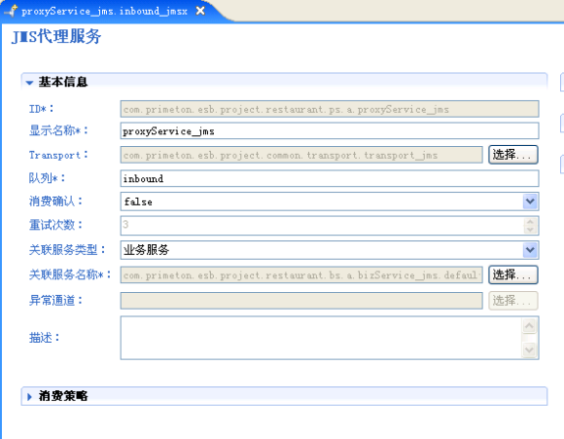564x439 pixels.
Task: Close the proxyService_jms.inbound_jmsx tab
Action: click(200, 11)
